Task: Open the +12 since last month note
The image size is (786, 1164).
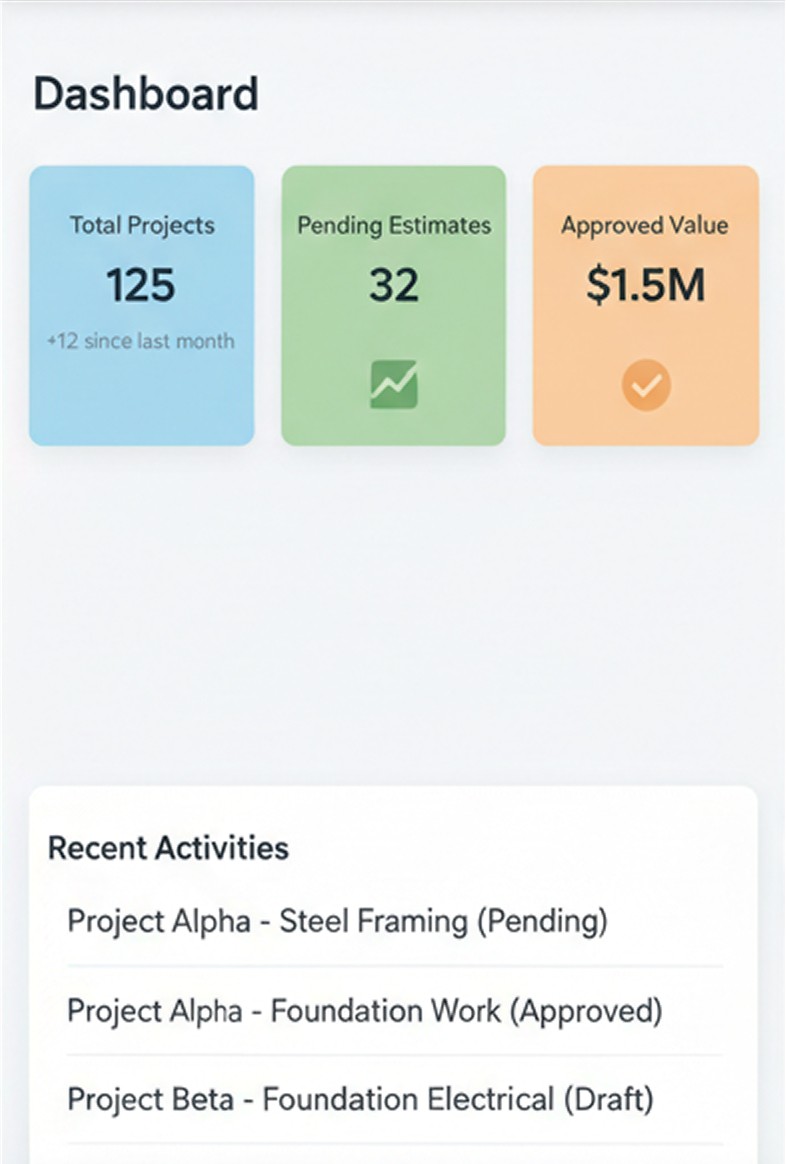Action: coord(141,341)
